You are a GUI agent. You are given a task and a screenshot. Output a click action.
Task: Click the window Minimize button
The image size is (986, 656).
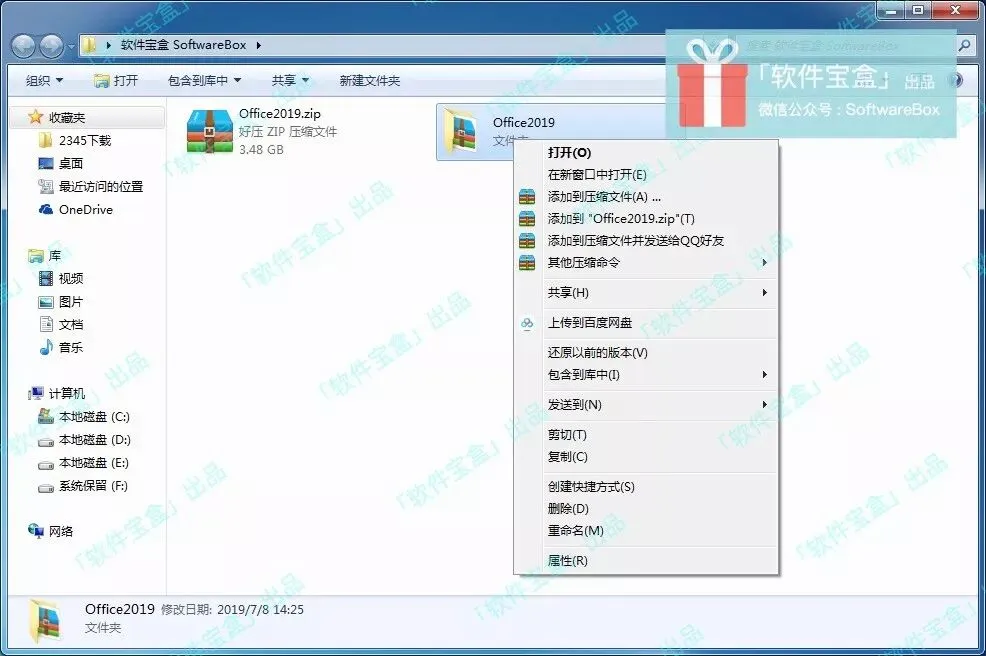point(891,10)
